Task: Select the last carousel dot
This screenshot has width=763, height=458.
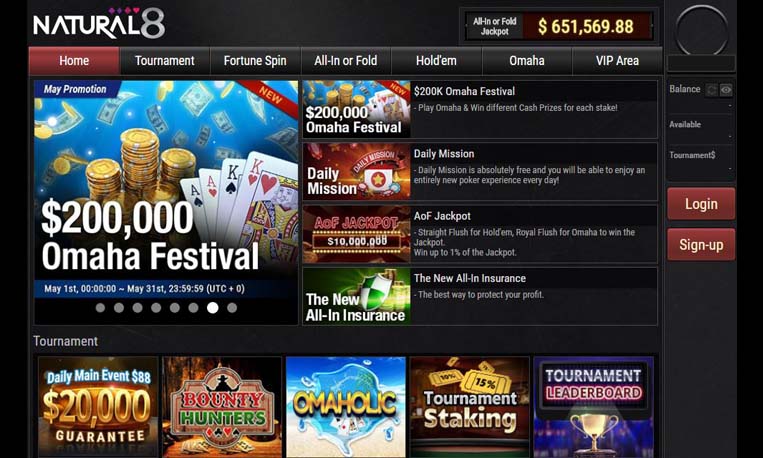Action: (x=232, y=308)
